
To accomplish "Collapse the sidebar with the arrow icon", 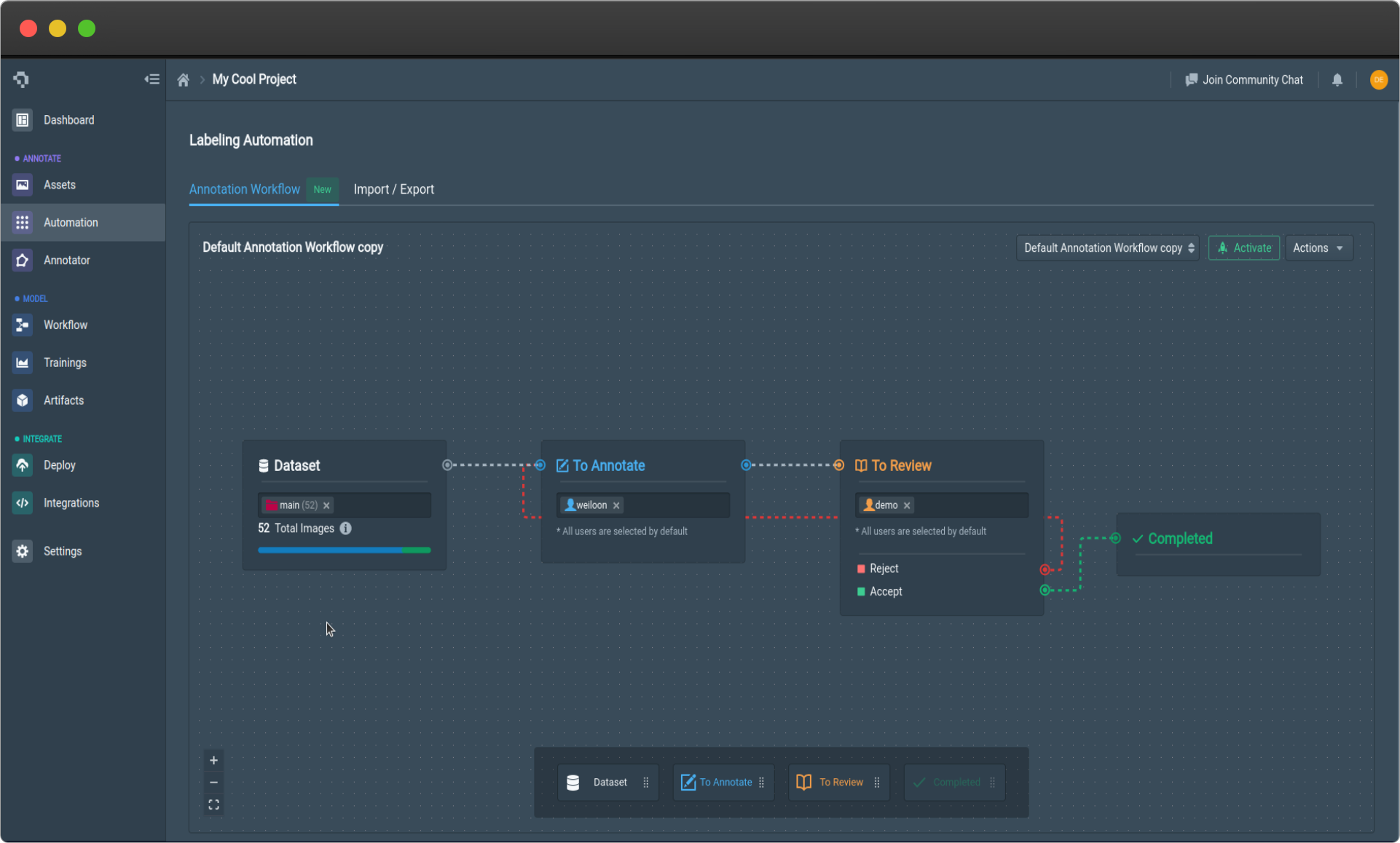I will point(152,79).
